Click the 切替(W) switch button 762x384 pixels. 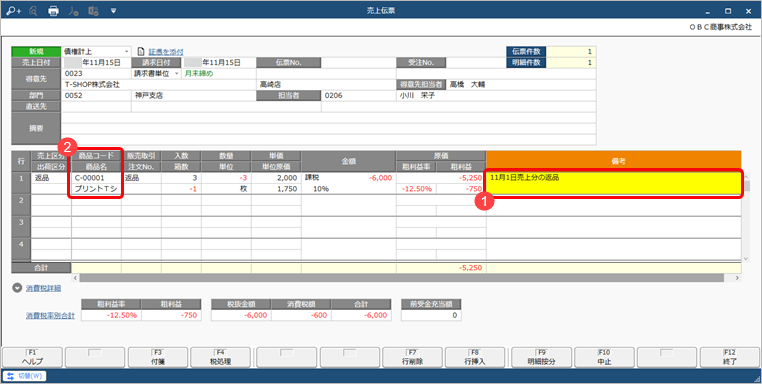click(25, 376)
